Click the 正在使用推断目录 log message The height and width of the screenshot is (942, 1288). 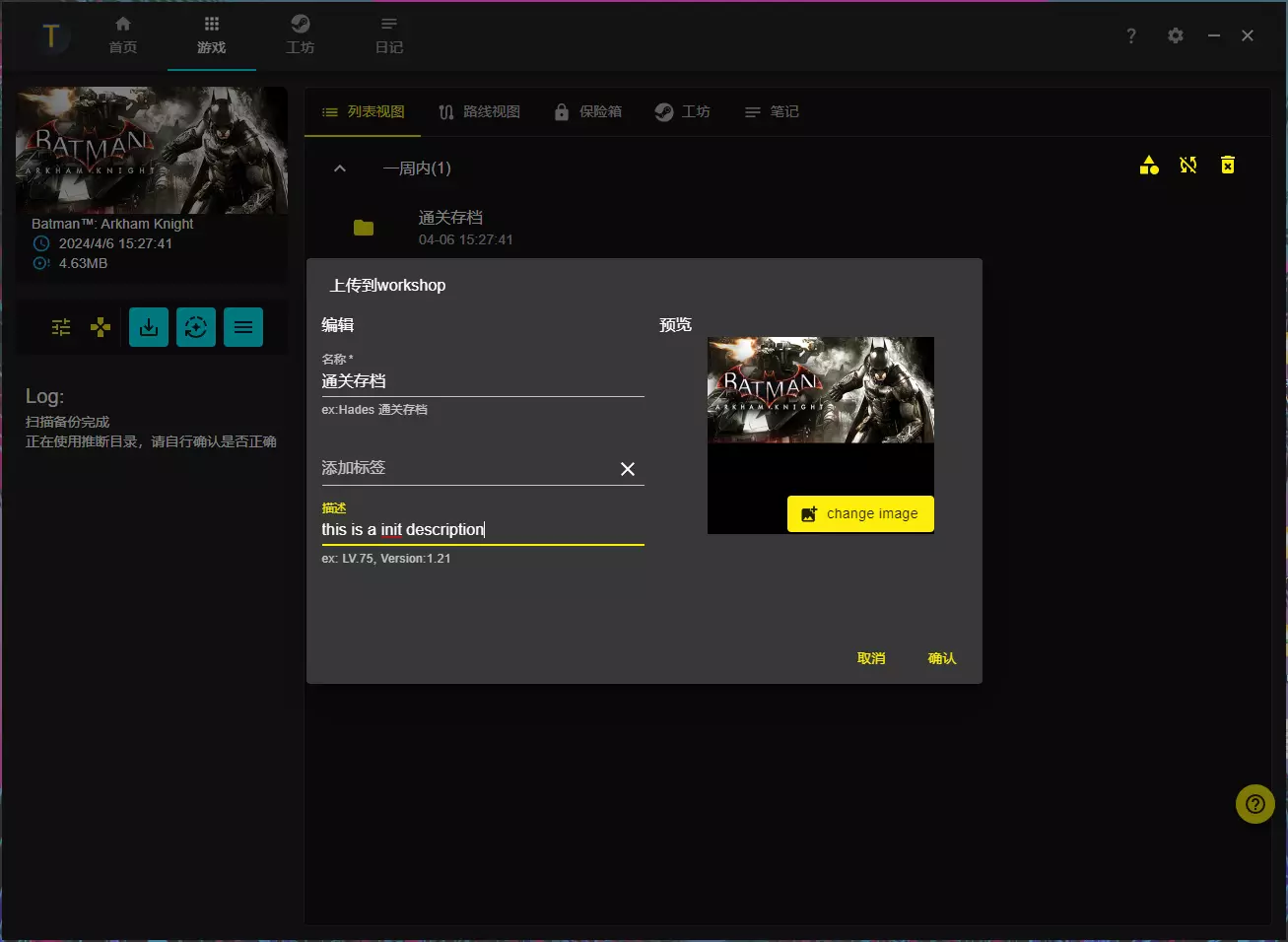coord(151,441)
